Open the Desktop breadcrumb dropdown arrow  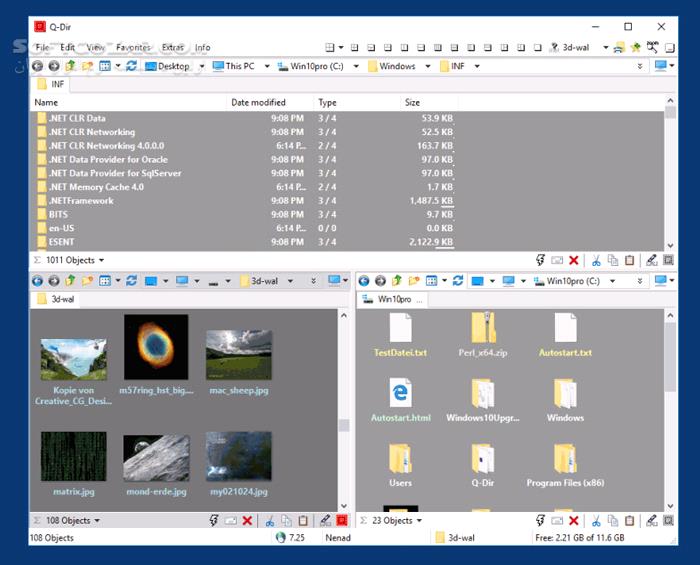pyautogui.click(x=202, y=67)
